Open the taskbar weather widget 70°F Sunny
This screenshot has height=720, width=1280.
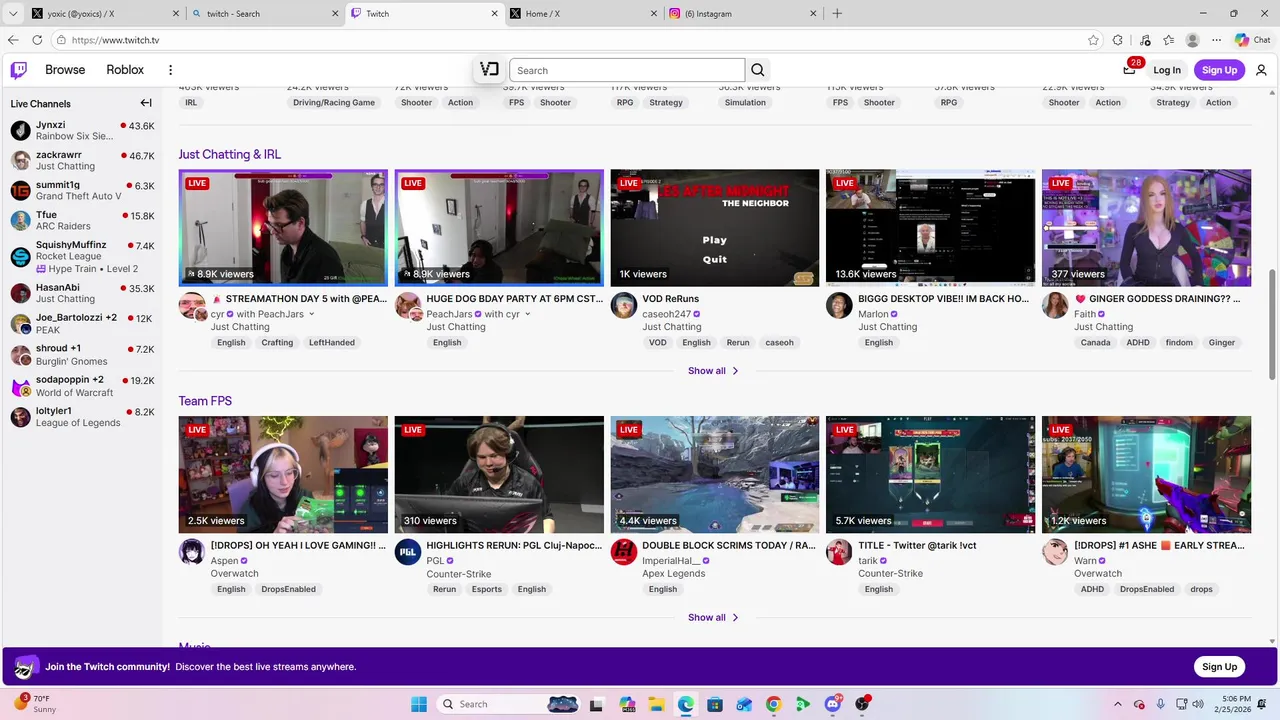35,703
